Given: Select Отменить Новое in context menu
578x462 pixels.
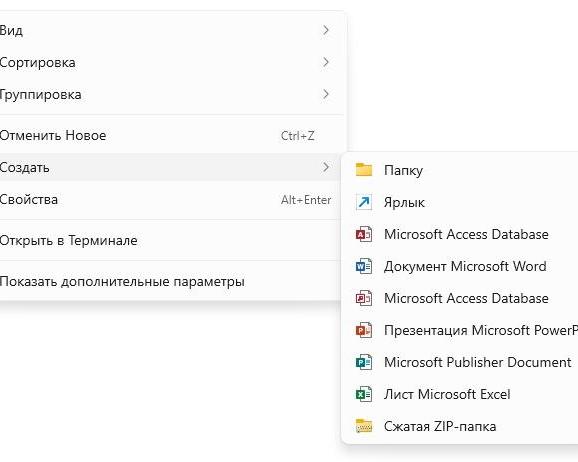Looking at the screenshot, I should click(x=170, y=135).
